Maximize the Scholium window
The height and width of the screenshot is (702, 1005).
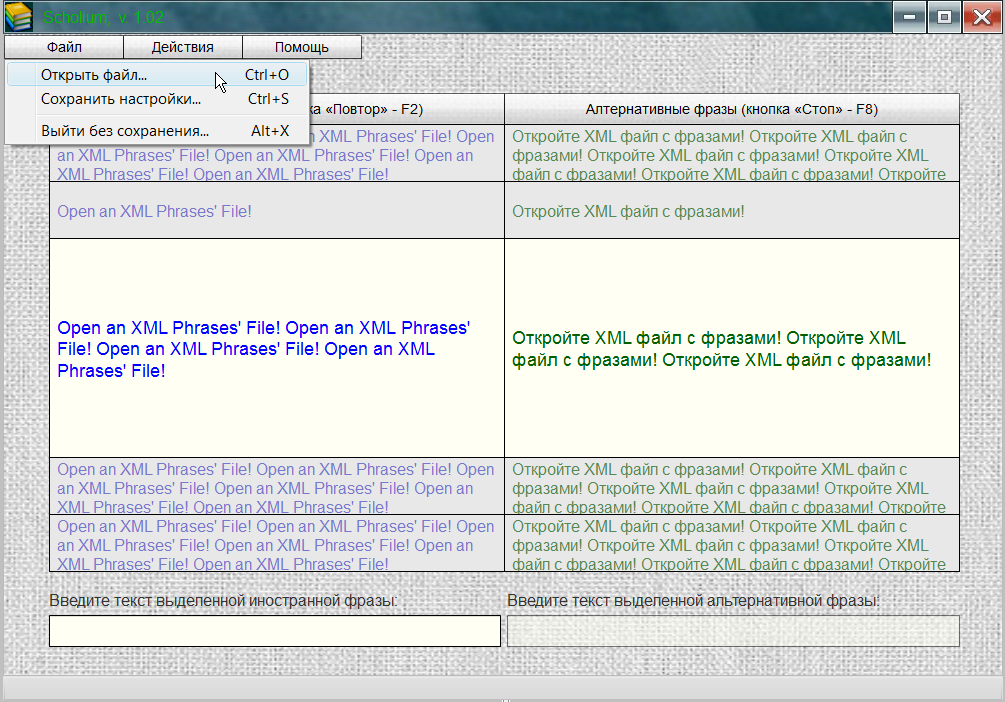pos(942,17)
